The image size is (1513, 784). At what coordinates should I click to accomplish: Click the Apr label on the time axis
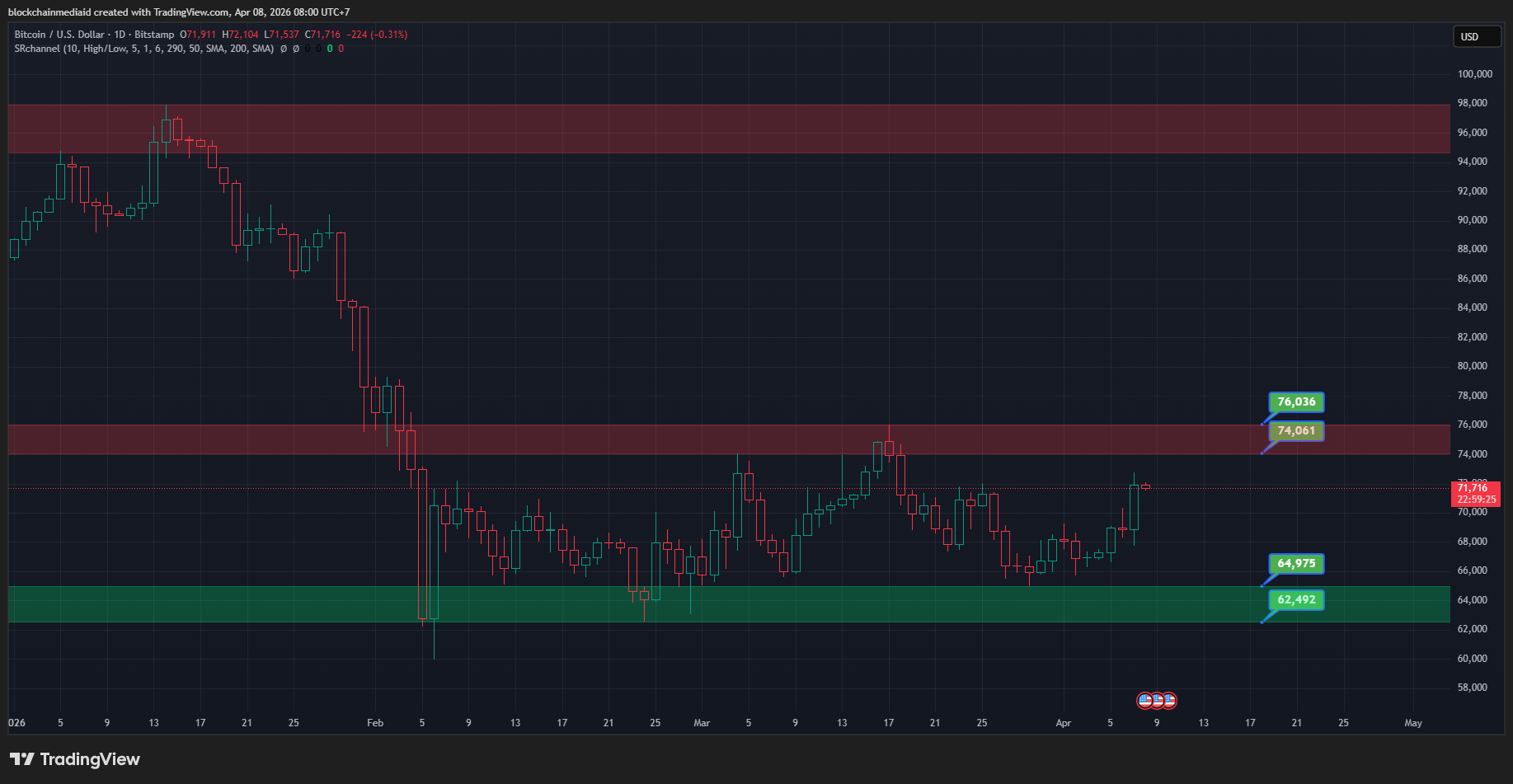[1063, 723]
